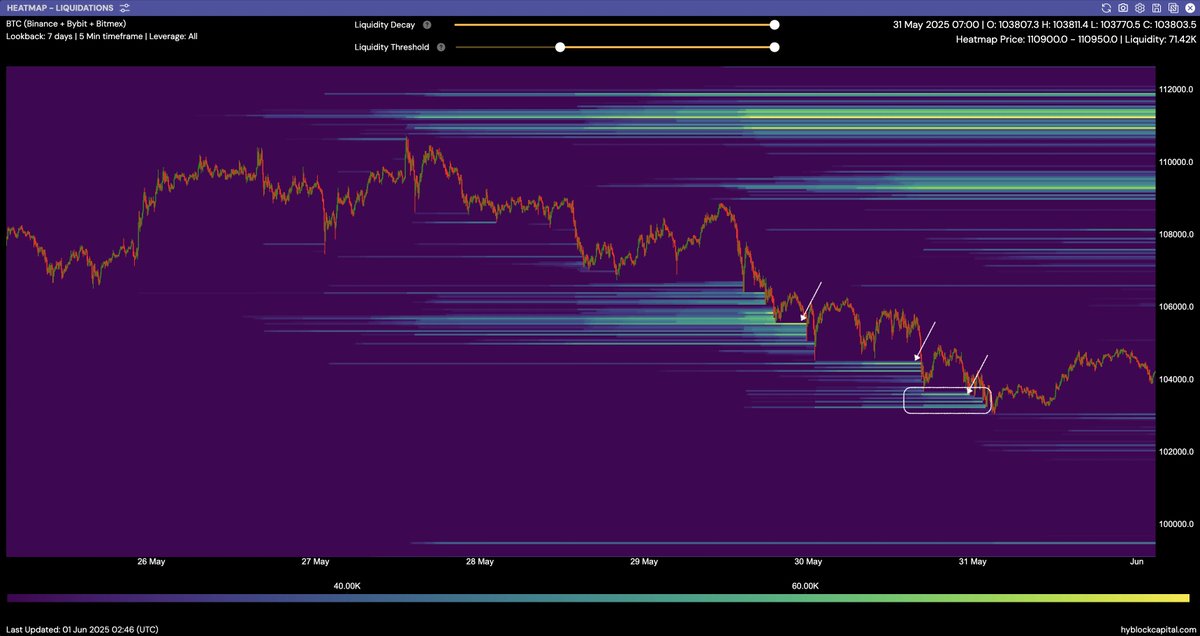Screen dimensions: 1200x636
Task: Click the refresh icon in the toolbar
Action: 1106,8
